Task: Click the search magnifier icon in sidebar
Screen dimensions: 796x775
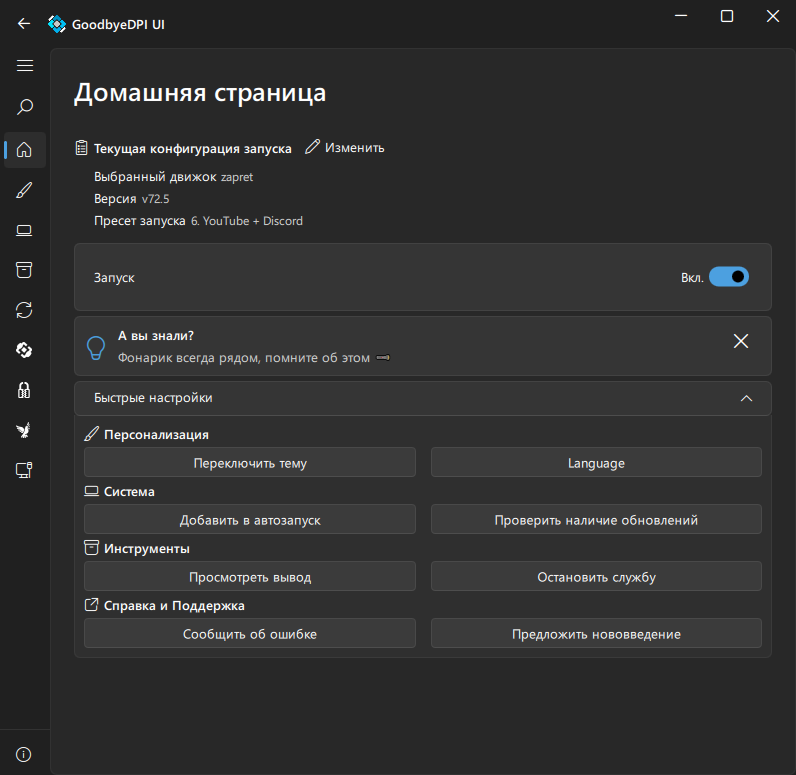Action: [x=25, y=107]
